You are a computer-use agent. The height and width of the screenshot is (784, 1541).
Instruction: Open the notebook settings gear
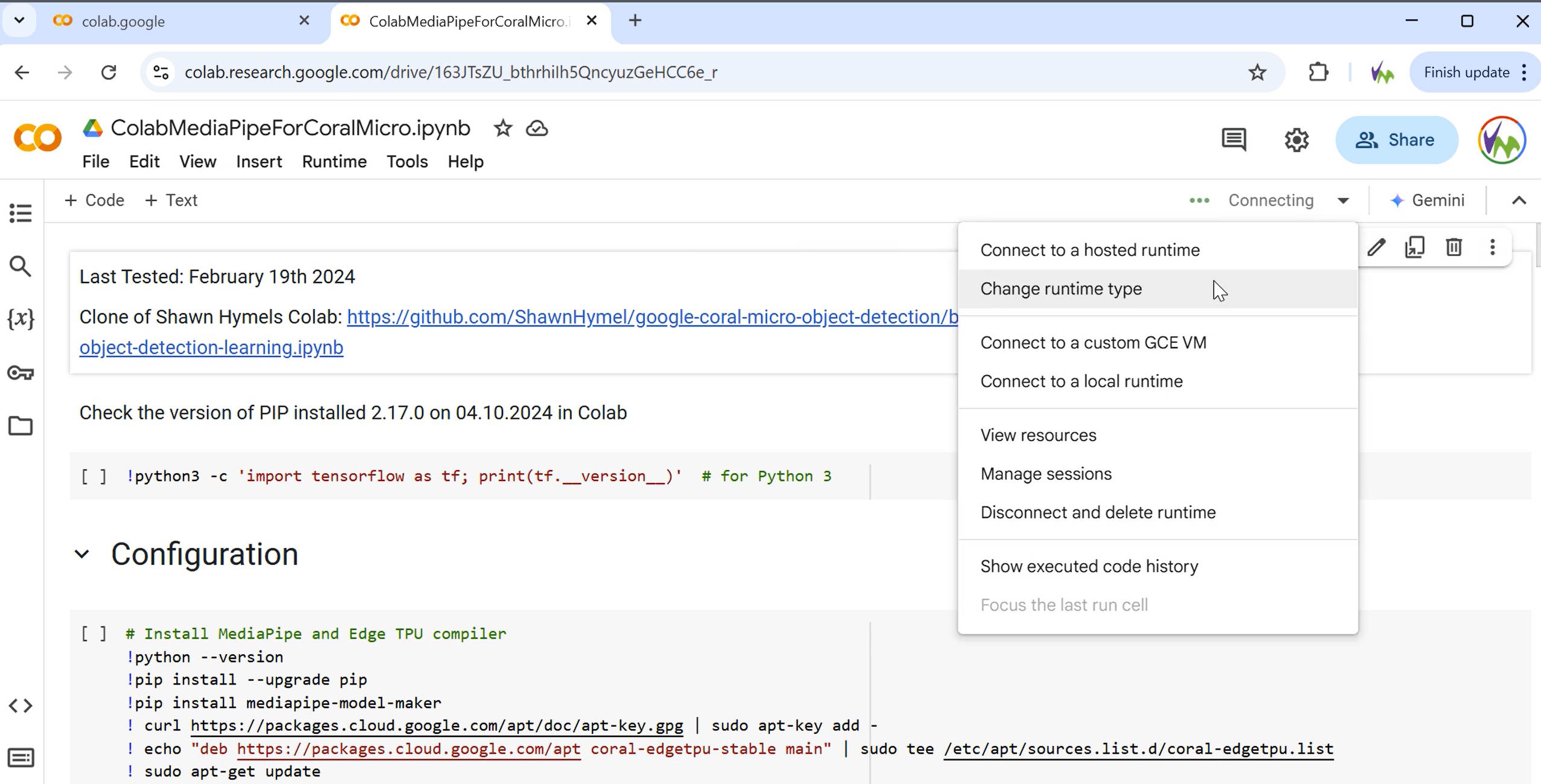[1296, 139]
